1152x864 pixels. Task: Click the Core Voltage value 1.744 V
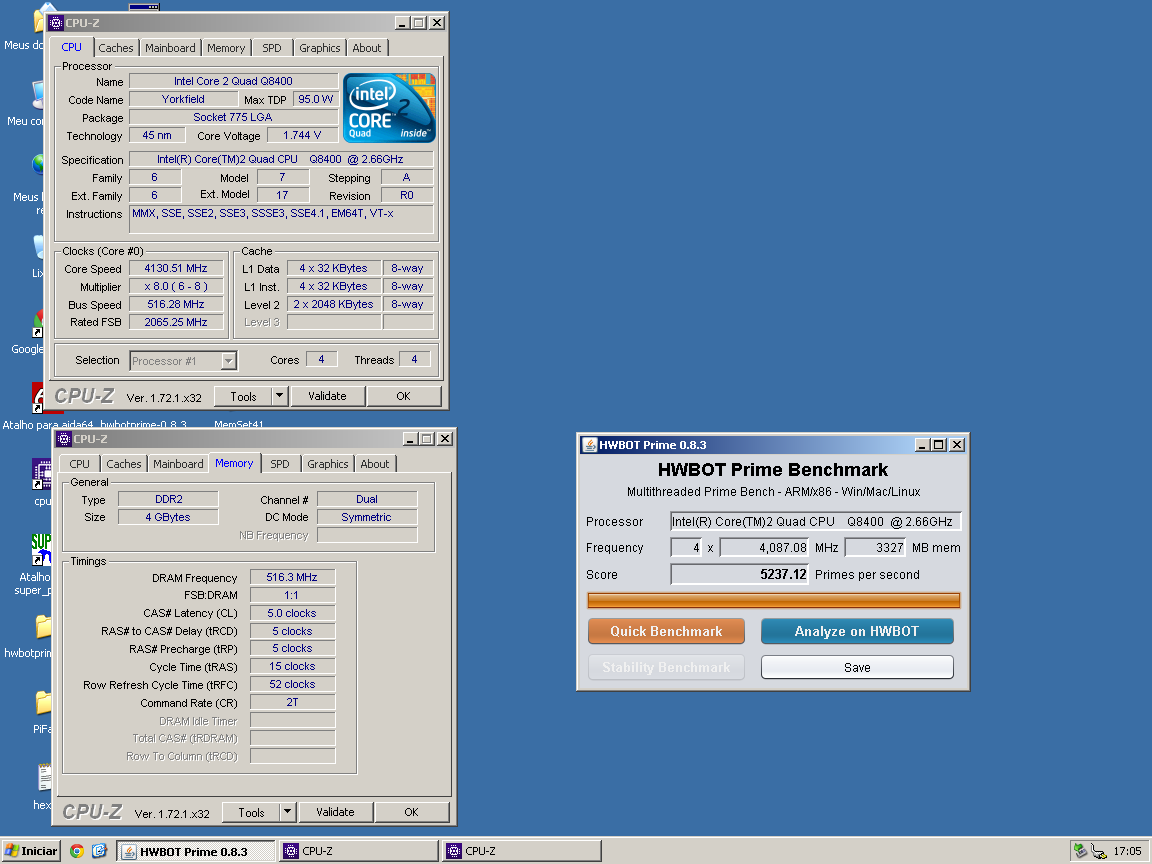point(302,135)
